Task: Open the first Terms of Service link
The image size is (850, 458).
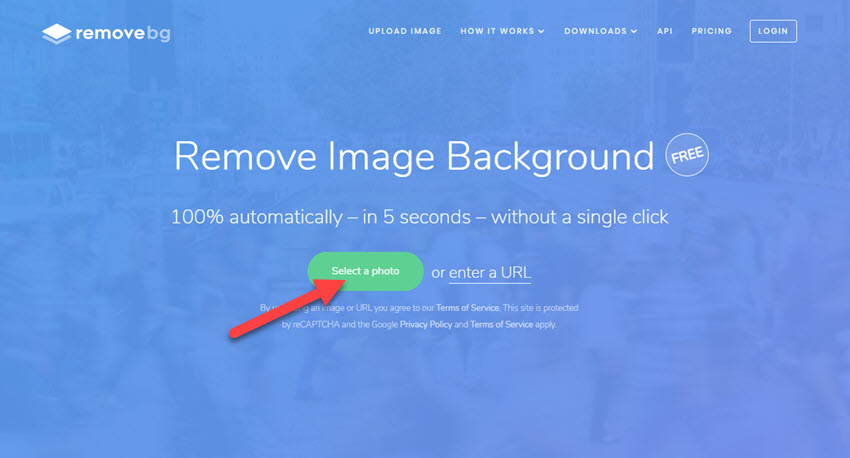Action: (467, 308)
